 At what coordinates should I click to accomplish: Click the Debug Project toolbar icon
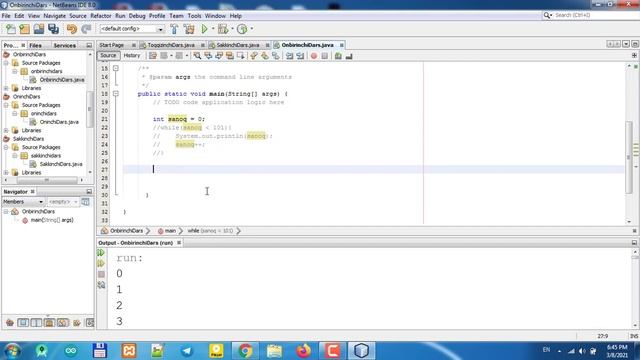coord(223,29)
